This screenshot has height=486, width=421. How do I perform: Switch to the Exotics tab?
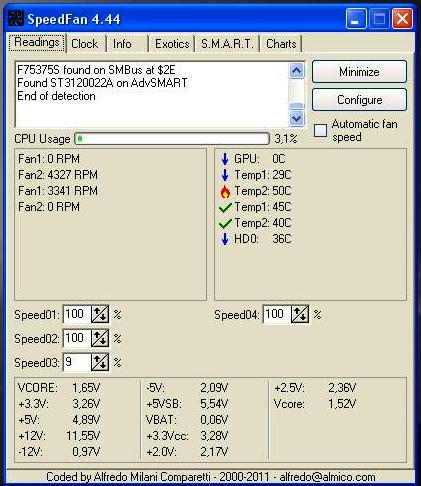pyautogui.click(x=172, y=44)
